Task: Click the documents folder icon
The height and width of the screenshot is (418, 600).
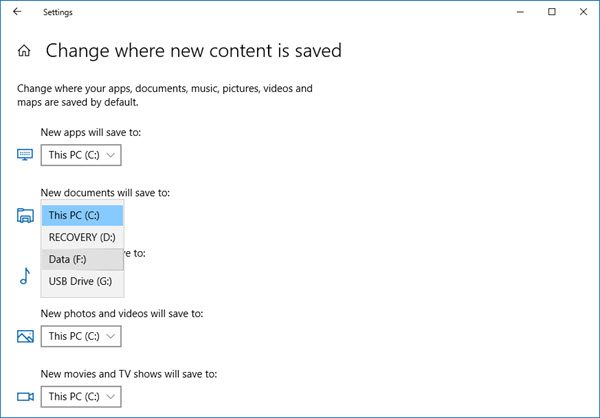Action: pos(25,215)
